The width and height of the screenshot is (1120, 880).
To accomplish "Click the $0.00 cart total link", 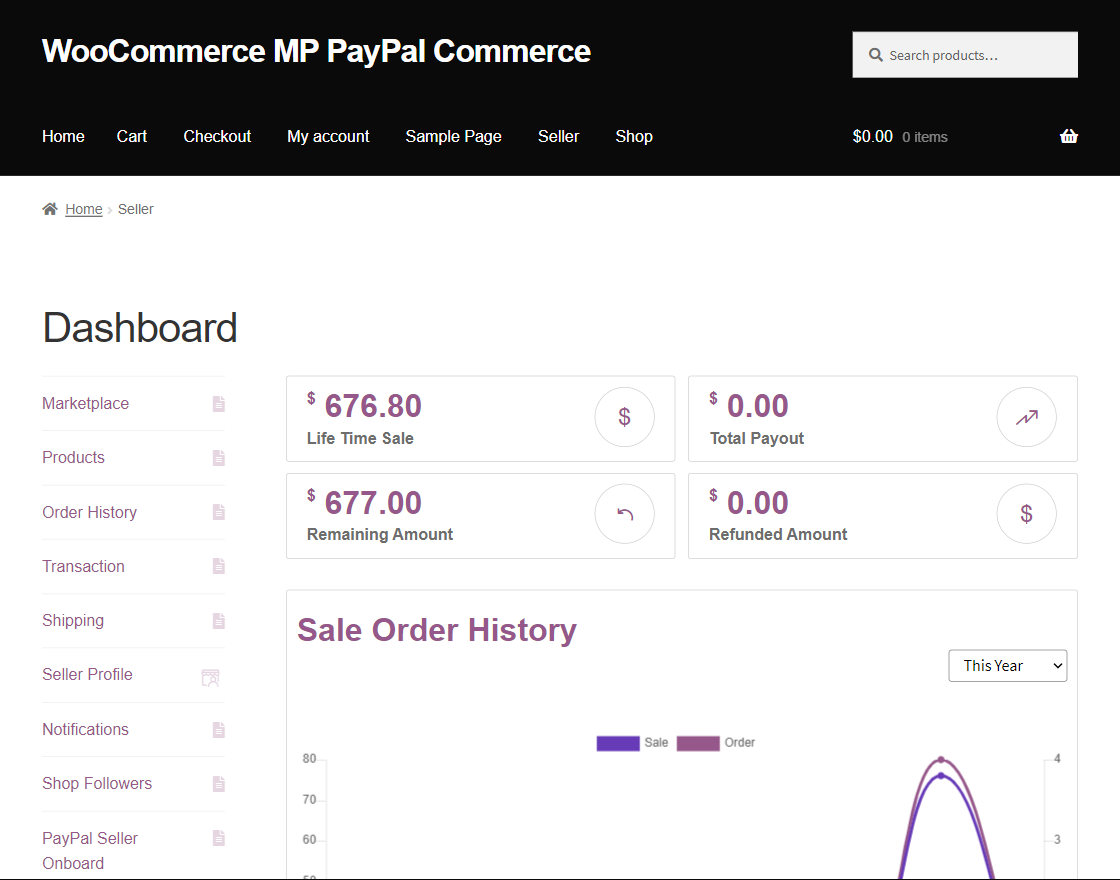I will click(x=872, y=137).
